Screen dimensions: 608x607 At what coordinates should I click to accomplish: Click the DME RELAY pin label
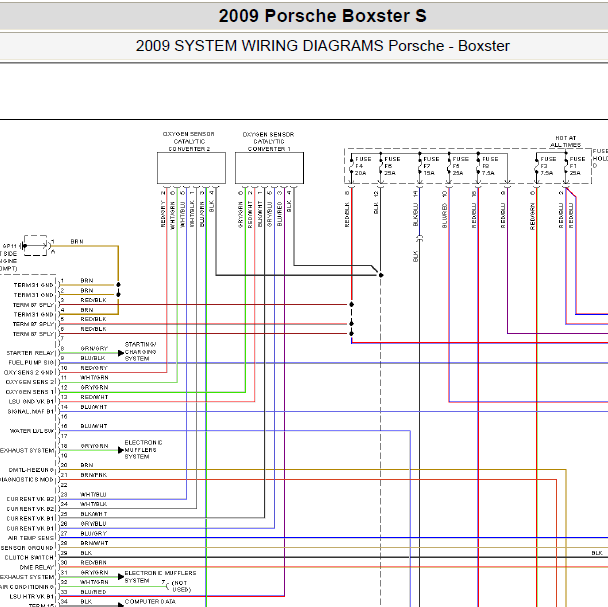point(36,567)
